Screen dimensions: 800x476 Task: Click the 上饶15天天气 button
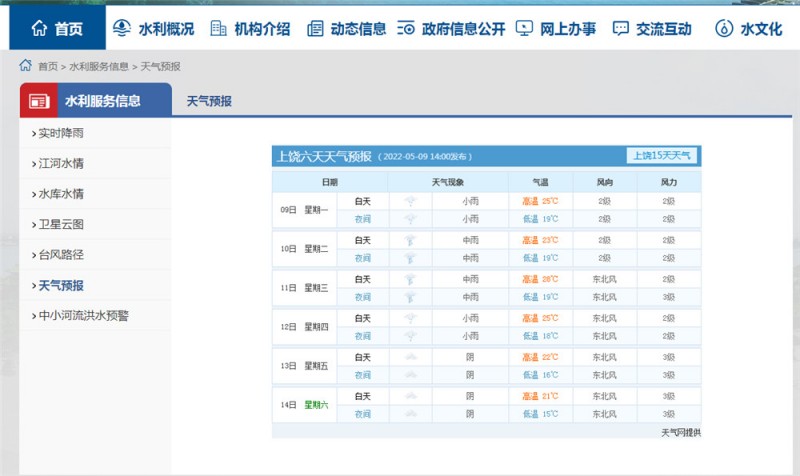(x=662, y=156)
